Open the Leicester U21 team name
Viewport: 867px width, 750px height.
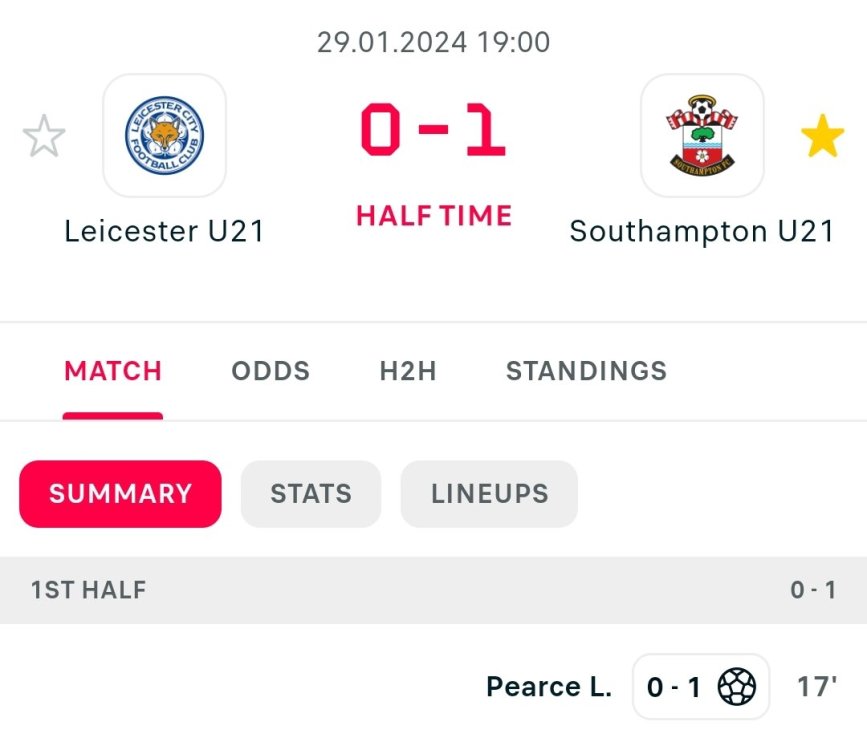165,231
